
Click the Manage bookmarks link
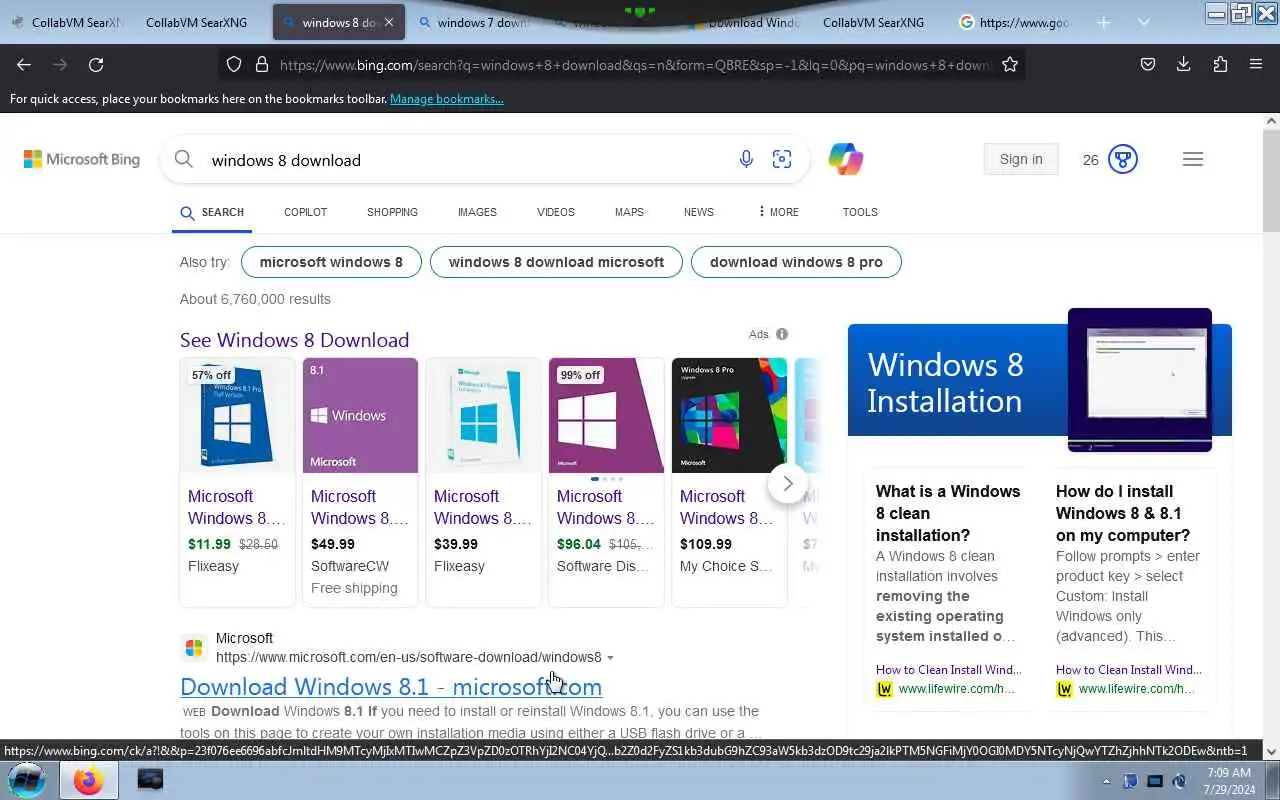[447, 99]
